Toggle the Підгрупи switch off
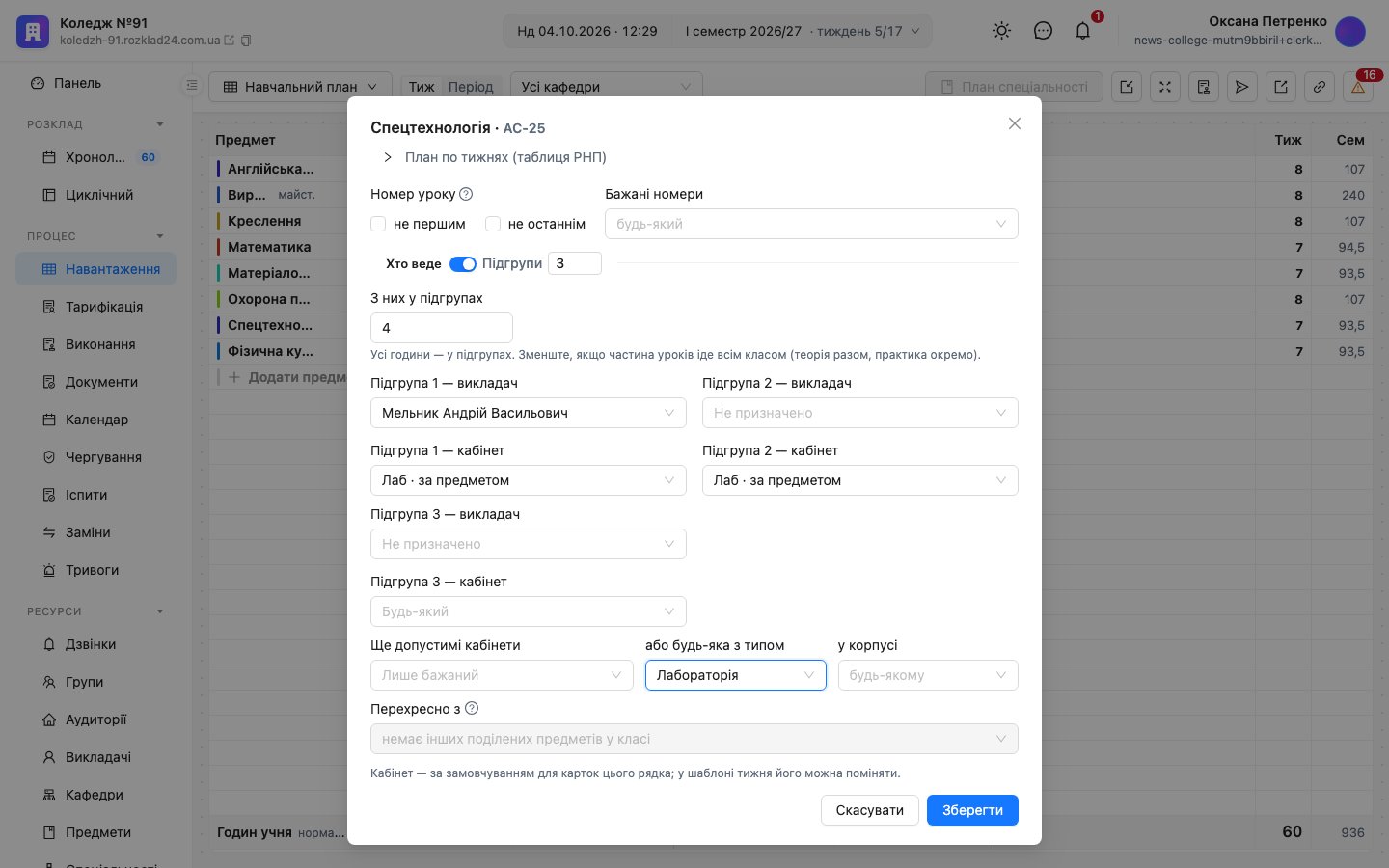Screen dimensions: 1389x868 [463, 264]
